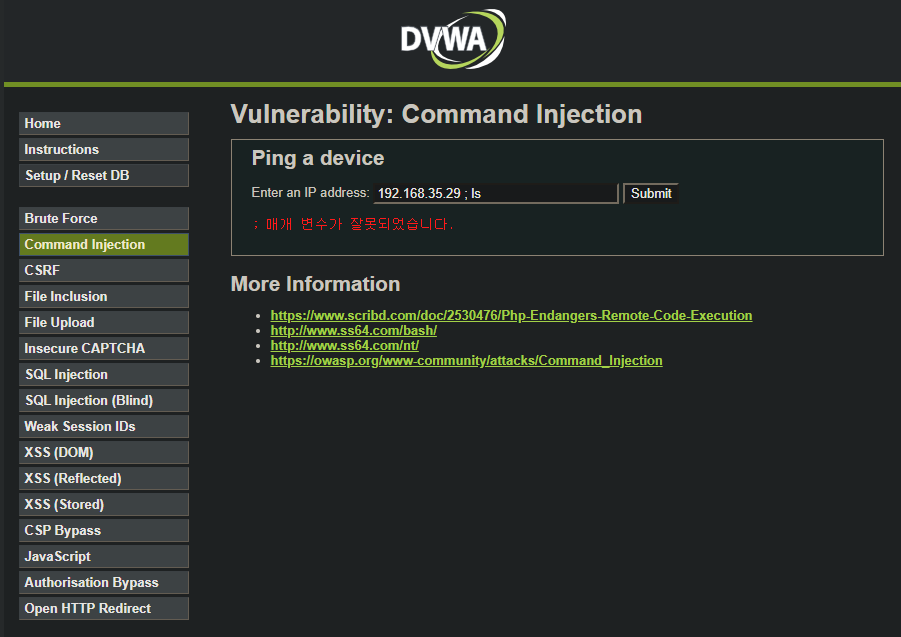This screenshot has height=637, width=901.
Task: Click the DVWA logo
Action: [x=453, y=39]
